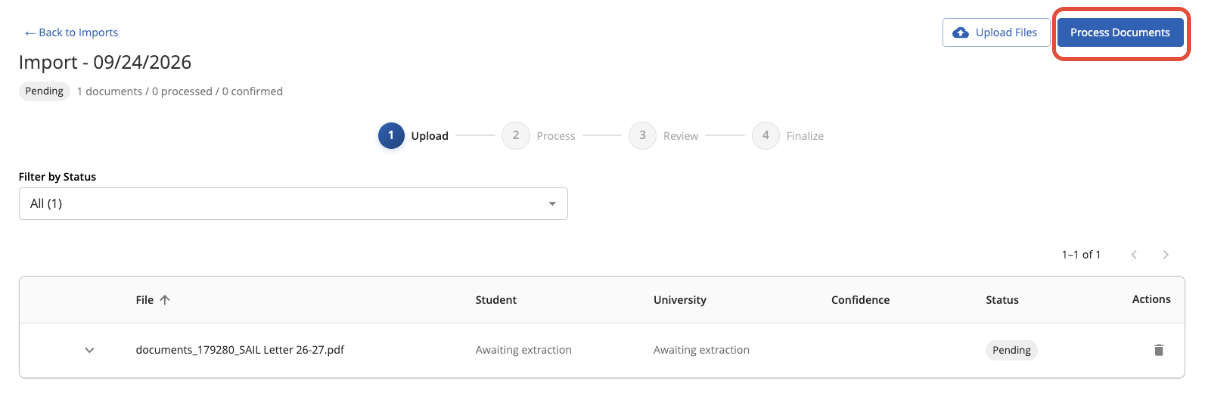Sort by File column header

[145, 300]
